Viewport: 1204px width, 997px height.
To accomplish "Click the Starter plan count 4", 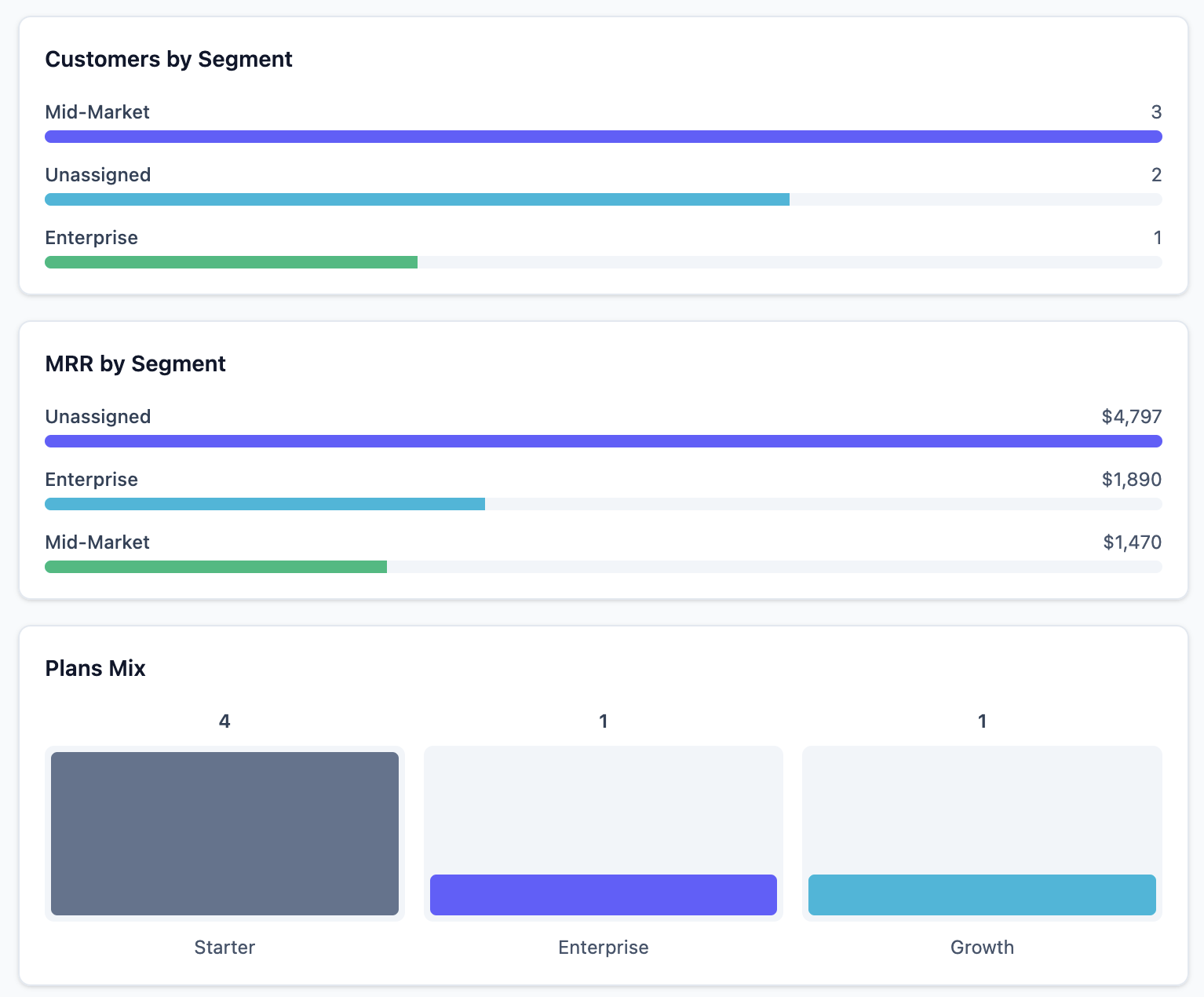I will 224,721.
